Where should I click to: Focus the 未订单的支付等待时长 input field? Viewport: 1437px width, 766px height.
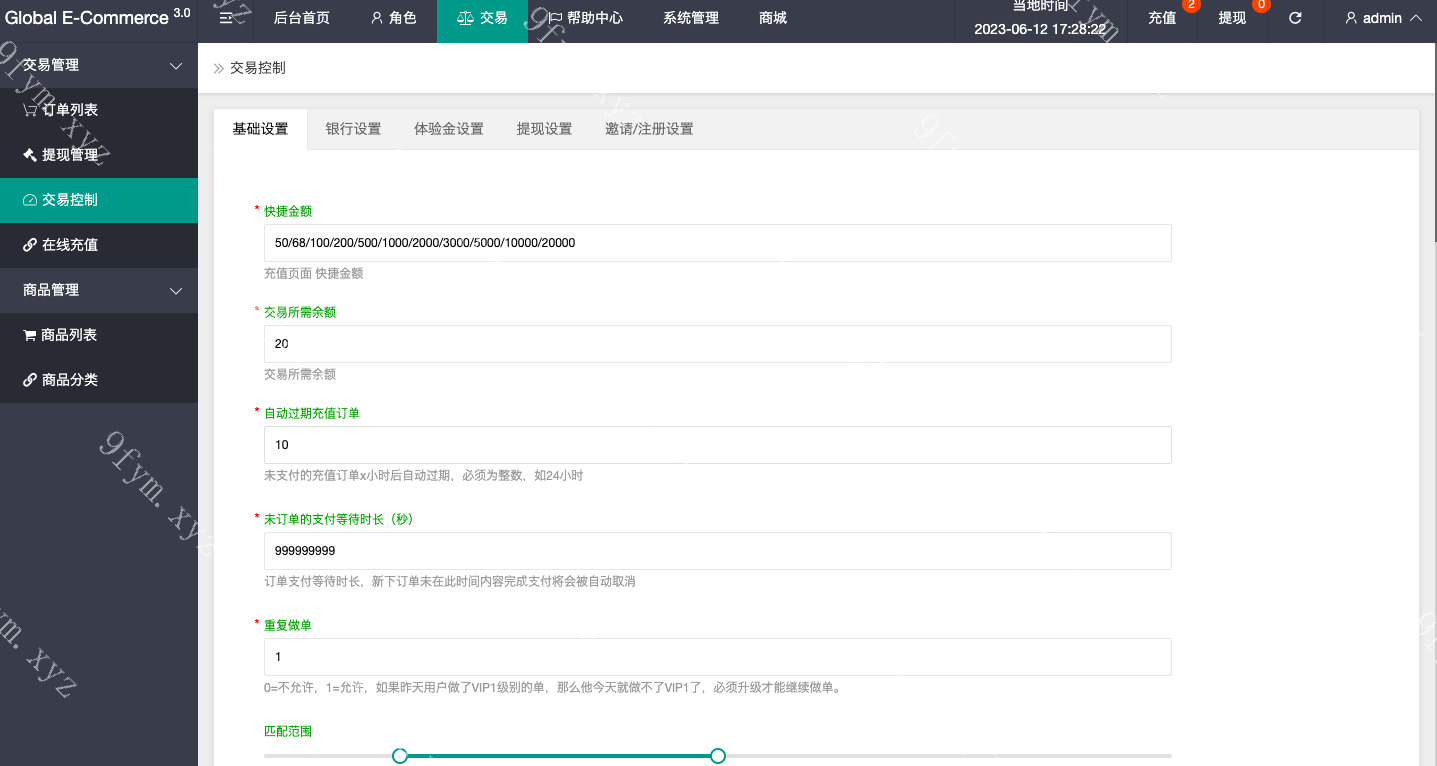pyautogui.click(x=717, y=551)
